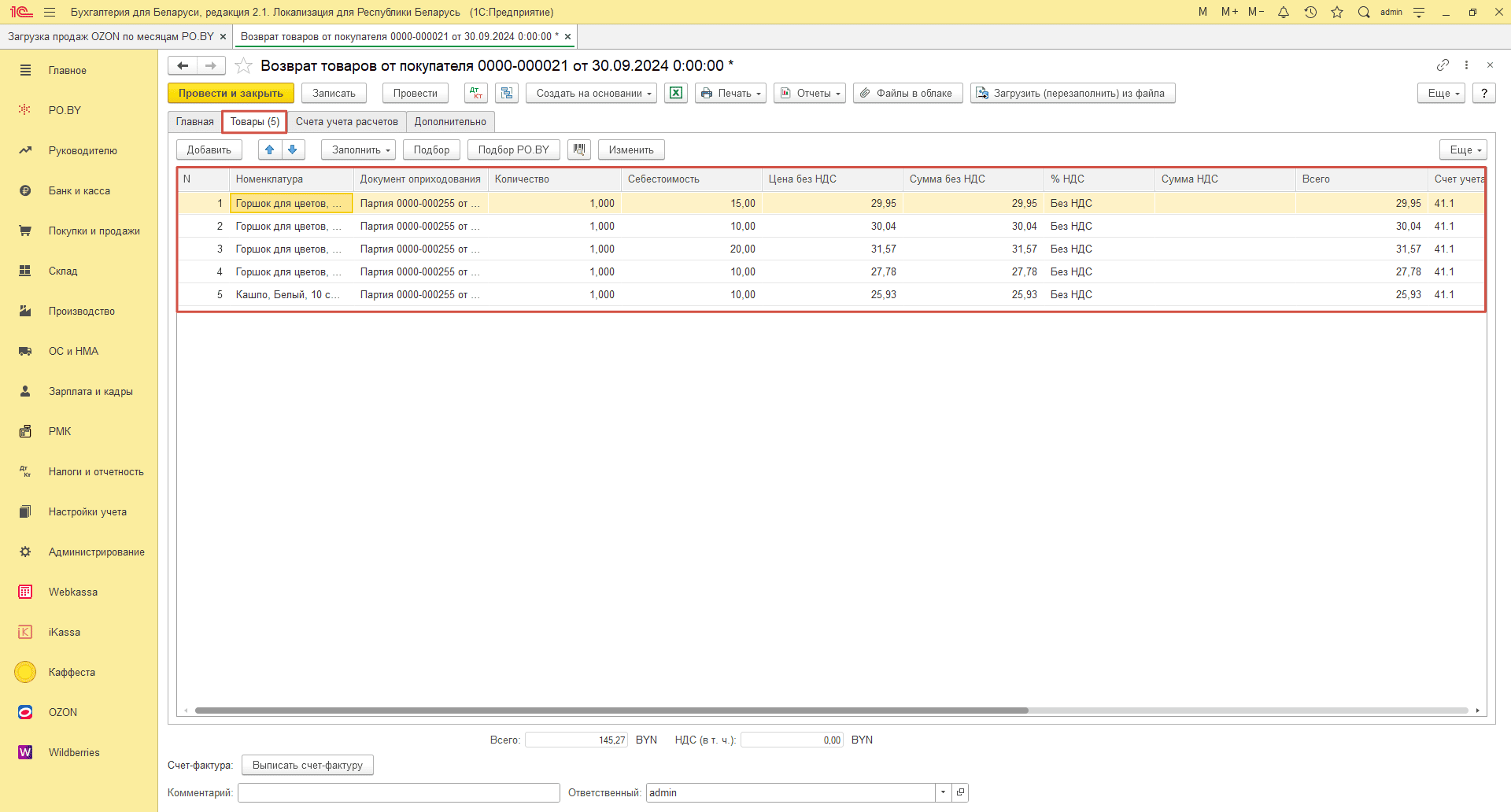1511x812 pixels.
Task: Copy link to document icon
Action: tap(1443, 65)
